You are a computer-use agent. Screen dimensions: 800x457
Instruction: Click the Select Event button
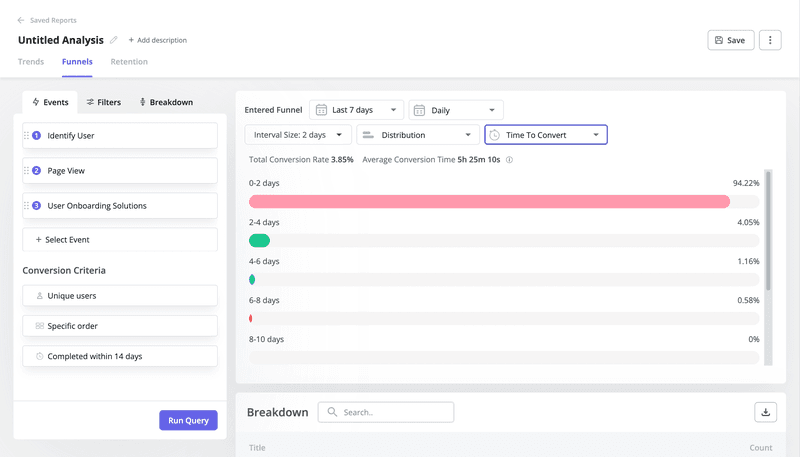pyautogui.click(x=120, y=240)
